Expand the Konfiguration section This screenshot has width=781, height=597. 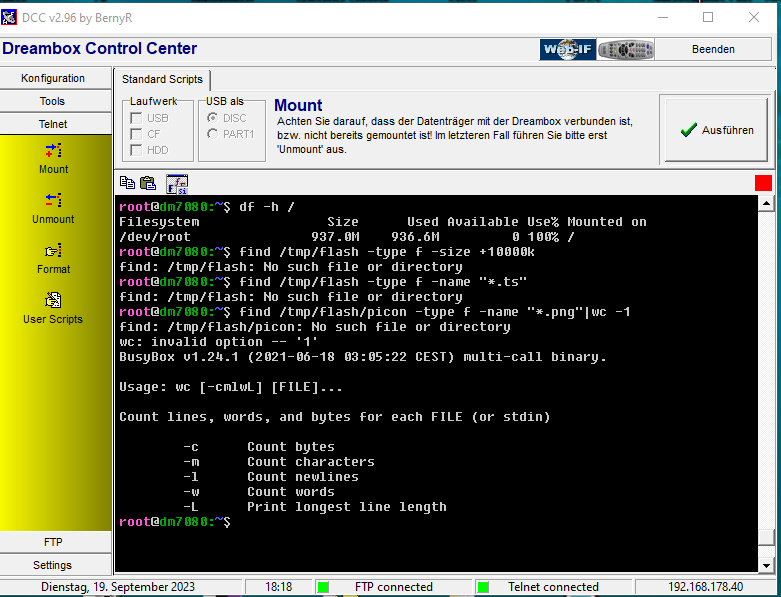pos(53,78)
